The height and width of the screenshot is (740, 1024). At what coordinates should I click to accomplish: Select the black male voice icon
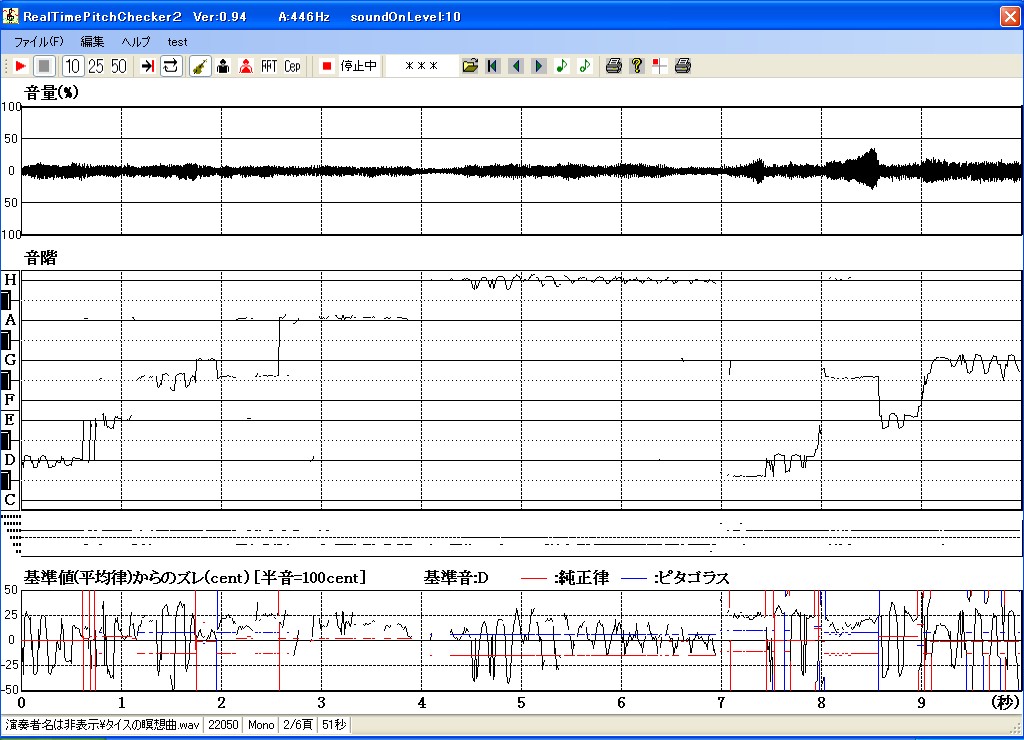pos(223,66)
